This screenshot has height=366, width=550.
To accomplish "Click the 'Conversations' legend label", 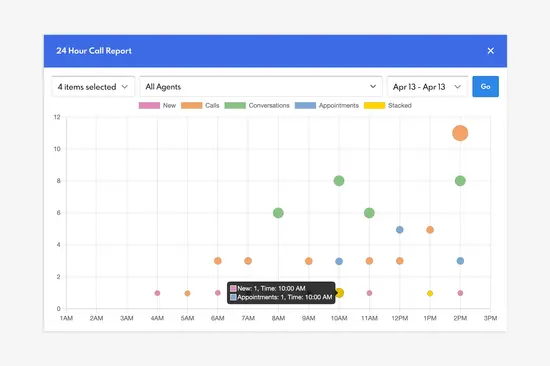I will [x=269, y=106].
